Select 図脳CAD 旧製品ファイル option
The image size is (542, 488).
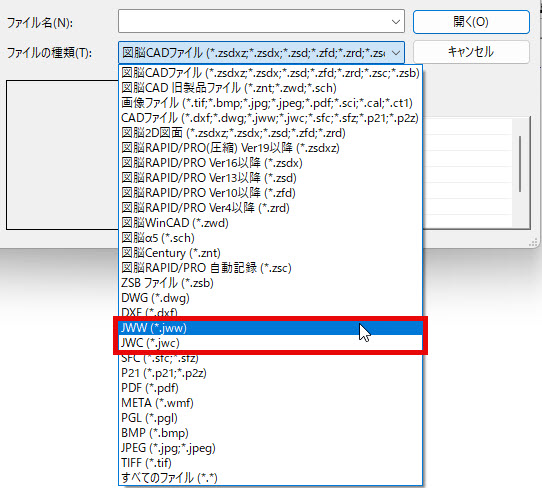point(270,88)
